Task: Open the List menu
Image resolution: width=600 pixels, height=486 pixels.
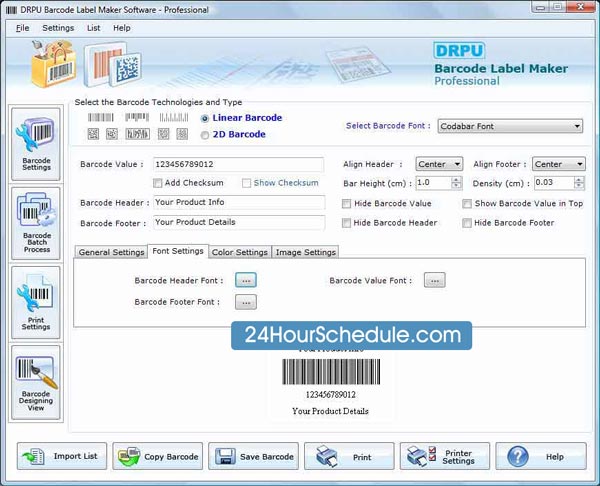Action: point(93,28)
